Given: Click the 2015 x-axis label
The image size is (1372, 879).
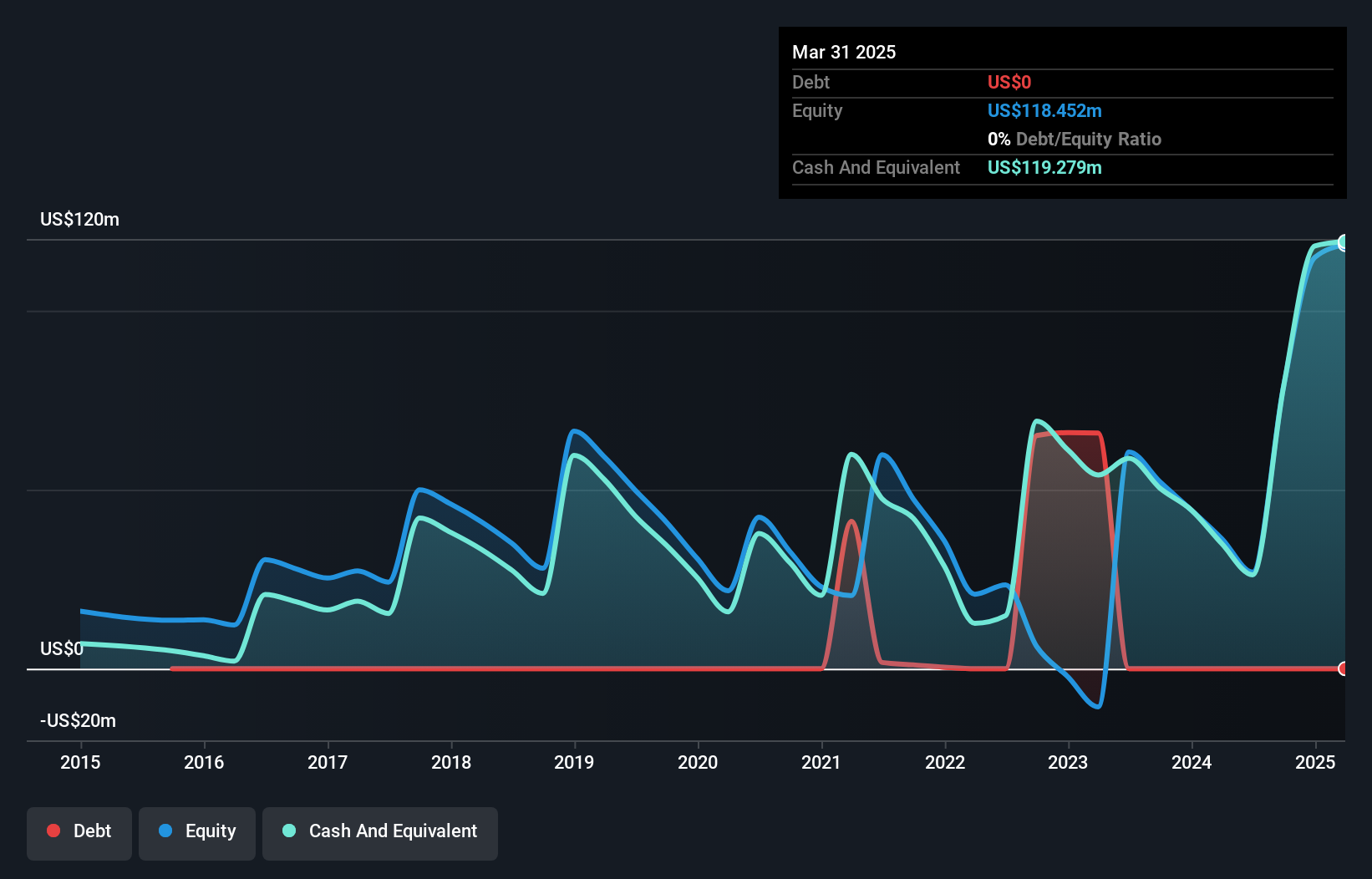Looking at the screenshot, I should 80,762.
